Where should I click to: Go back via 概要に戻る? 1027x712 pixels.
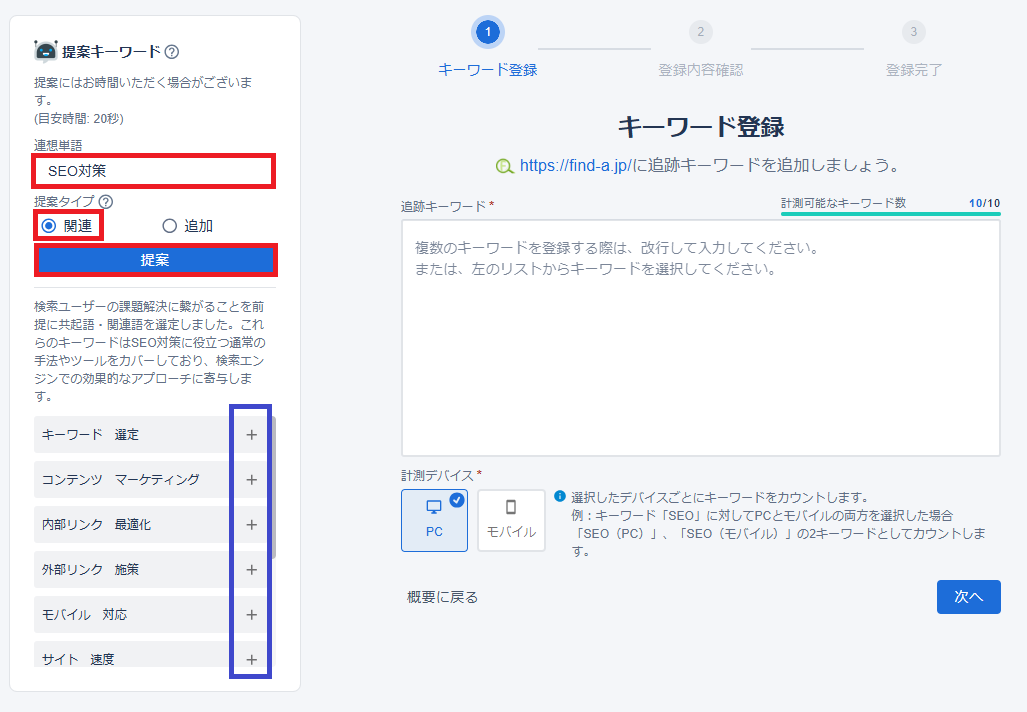(443, 597)
